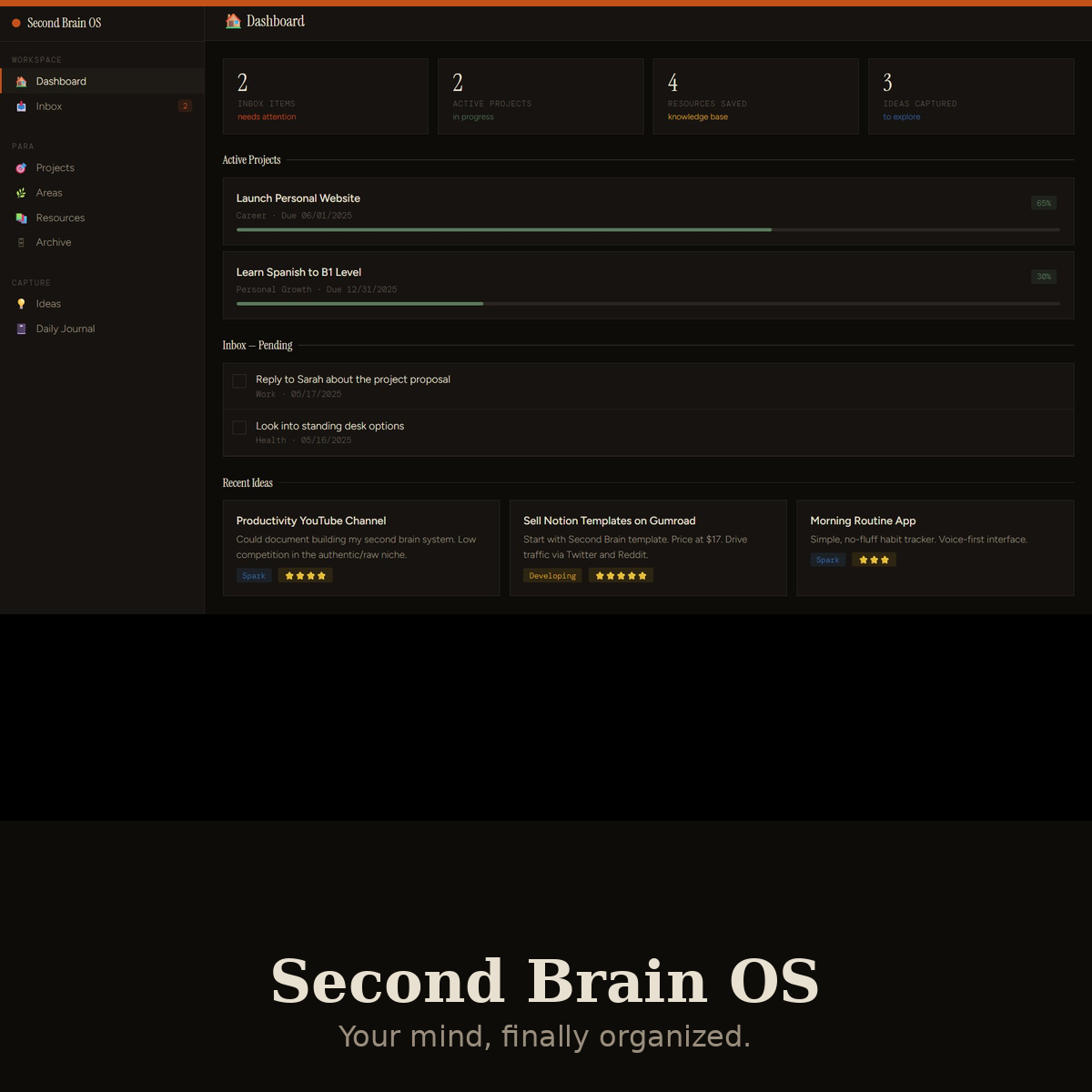Viewport: 1092px width, 1092px height.
Task: Open Productivity YouTube Channel idea card
Action: click(361, 548)
